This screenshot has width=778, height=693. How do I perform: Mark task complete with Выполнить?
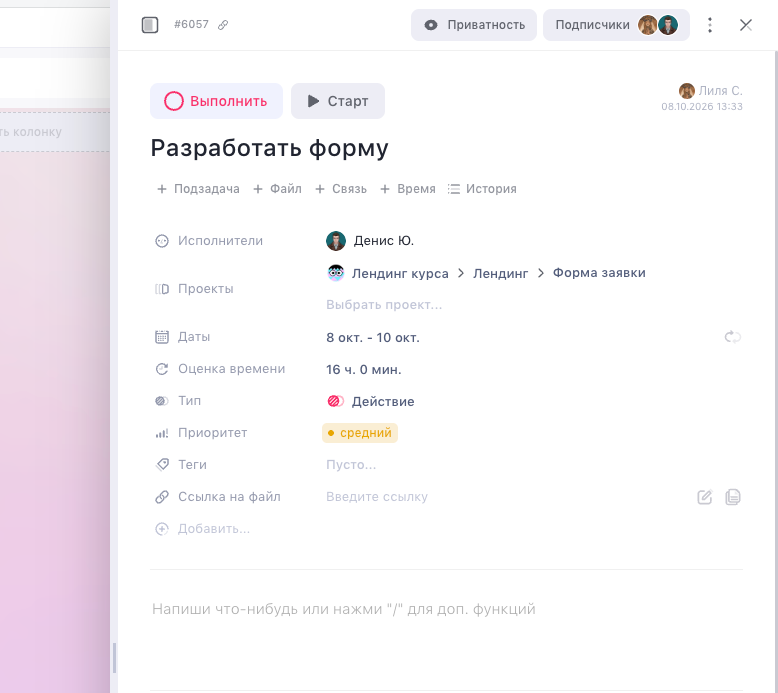point(216,101)
